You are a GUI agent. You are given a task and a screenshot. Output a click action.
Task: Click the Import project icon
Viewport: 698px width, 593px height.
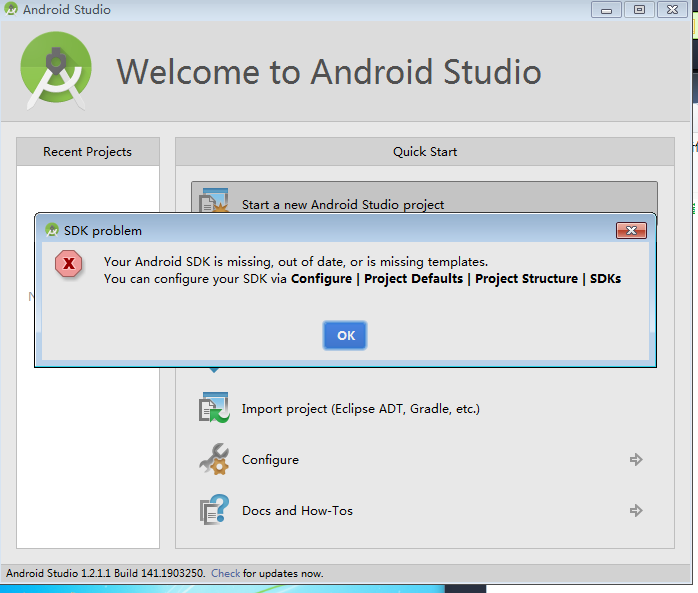(214, 407)
